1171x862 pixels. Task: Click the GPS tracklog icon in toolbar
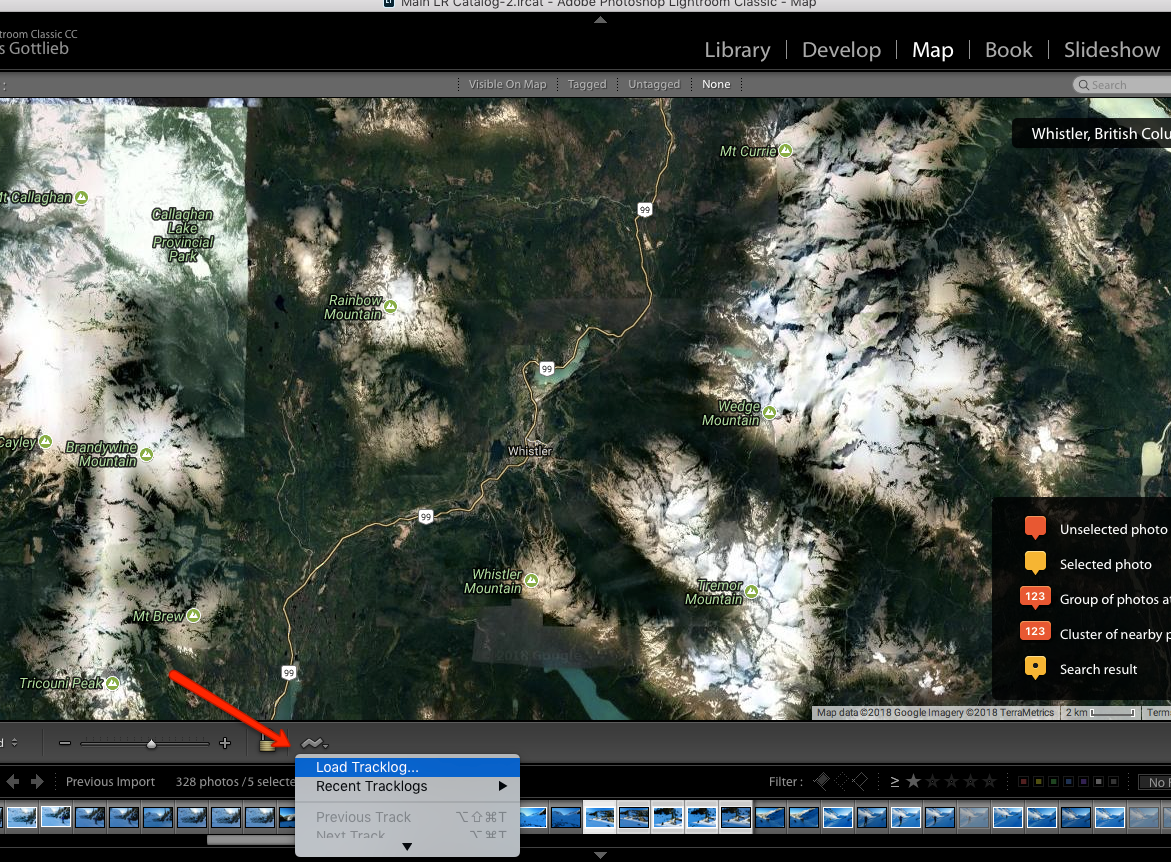(314, 743)
